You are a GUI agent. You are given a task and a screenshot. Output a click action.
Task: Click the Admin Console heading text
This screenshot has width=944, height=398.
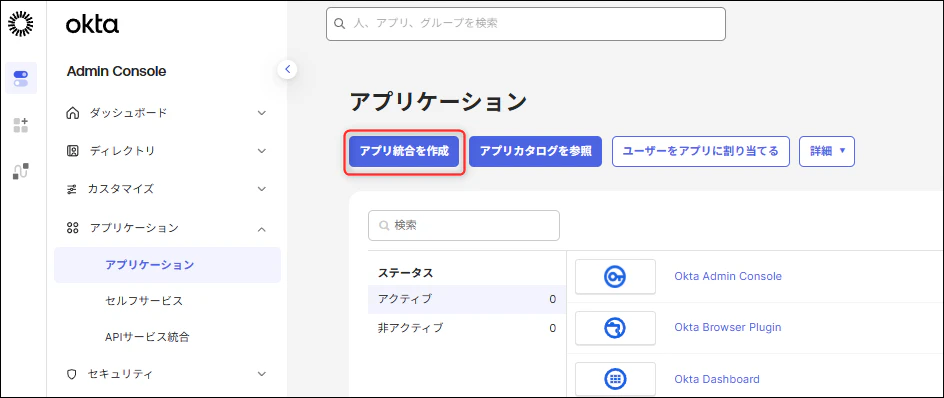coord(116,72)
